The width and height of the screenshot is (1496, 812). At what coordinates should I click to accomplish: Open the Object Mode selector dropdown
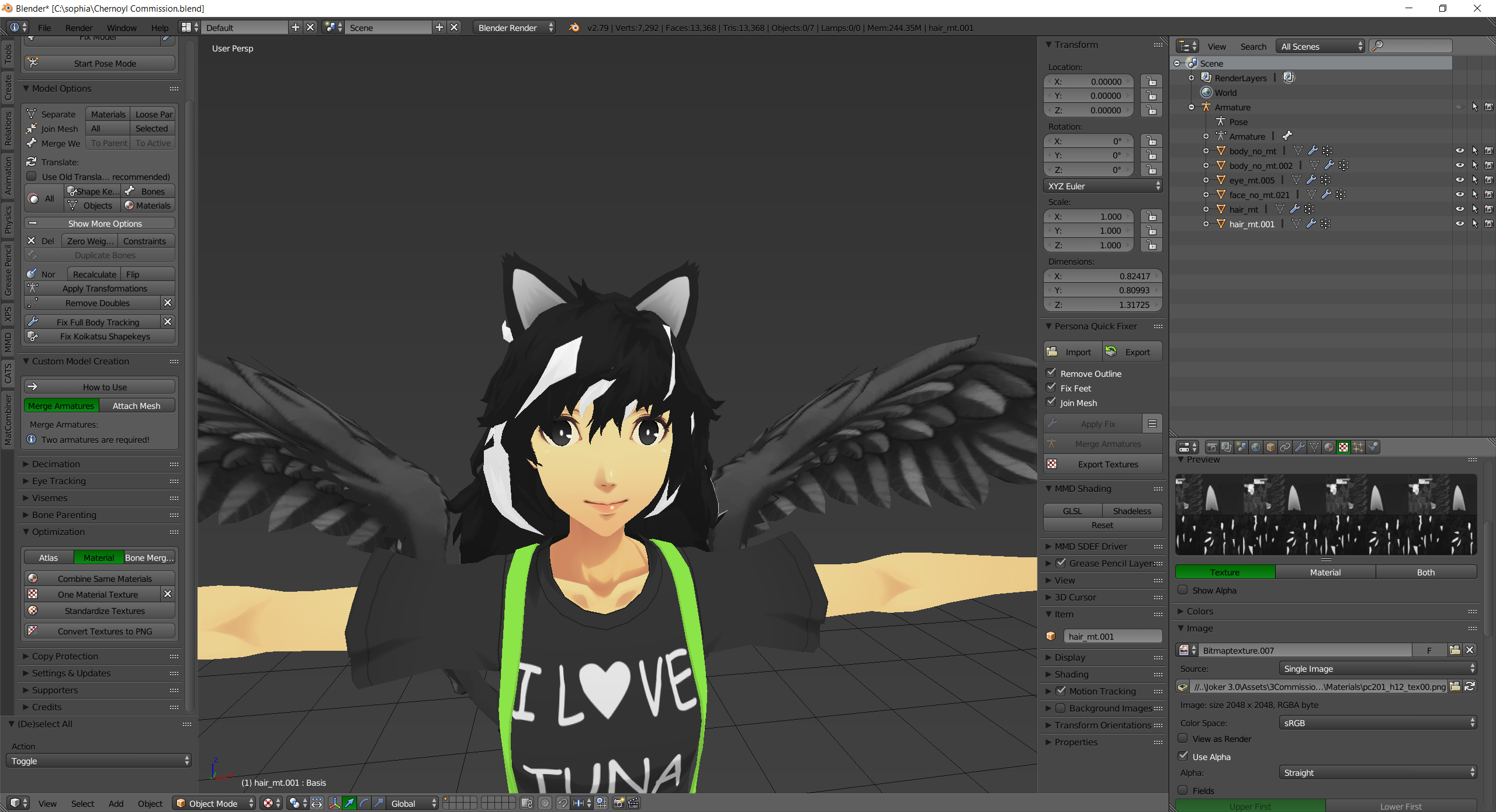[x=214, y=803]
